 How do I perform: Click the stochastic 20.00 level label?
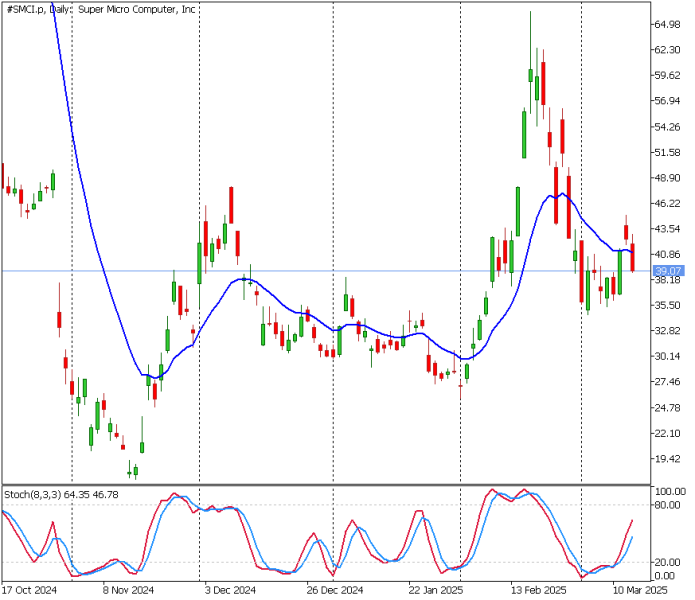(x=667, y=562)
